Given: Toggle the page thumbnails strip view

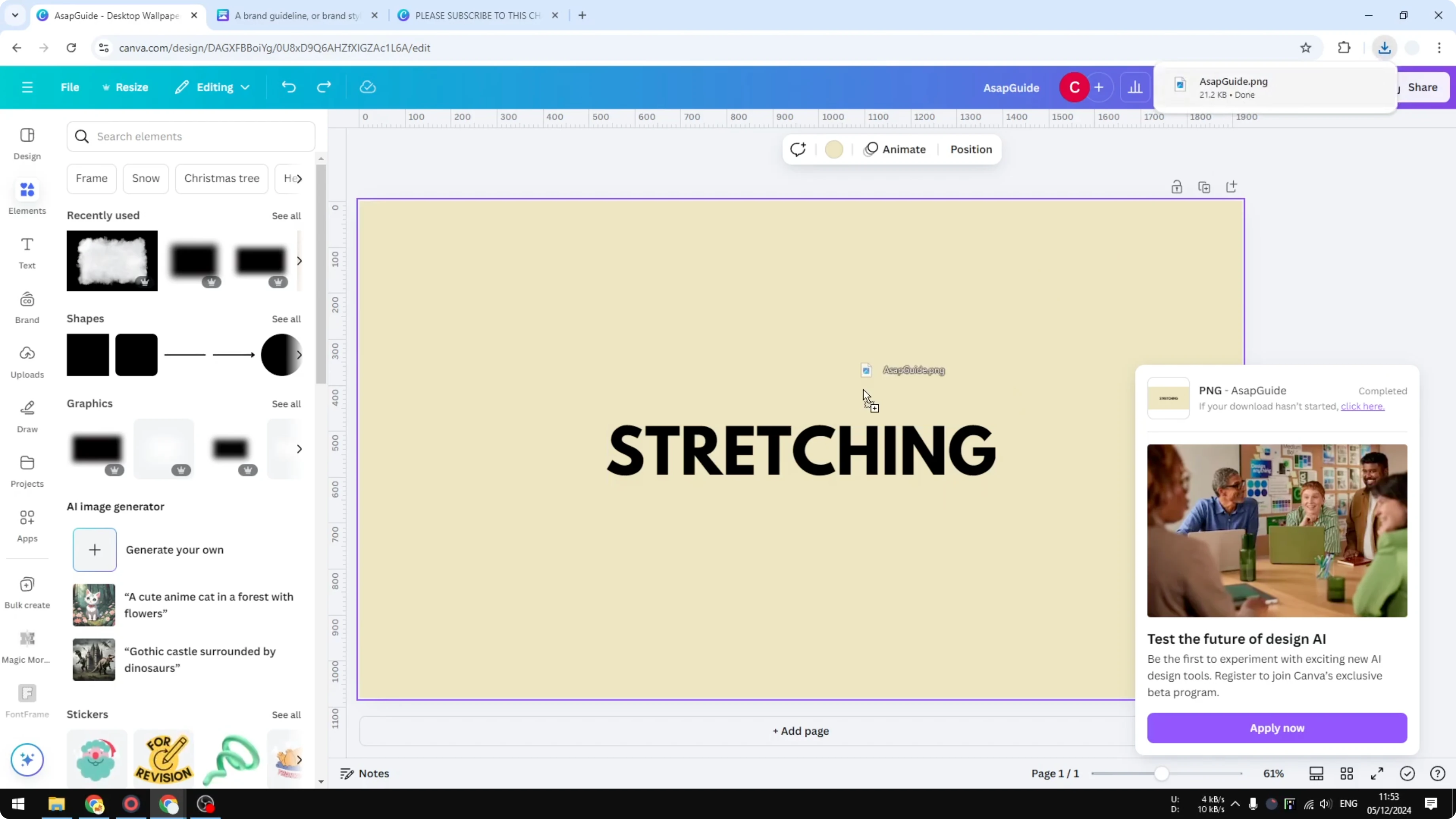Looking at the screenshot, I should click(1316, 773).
